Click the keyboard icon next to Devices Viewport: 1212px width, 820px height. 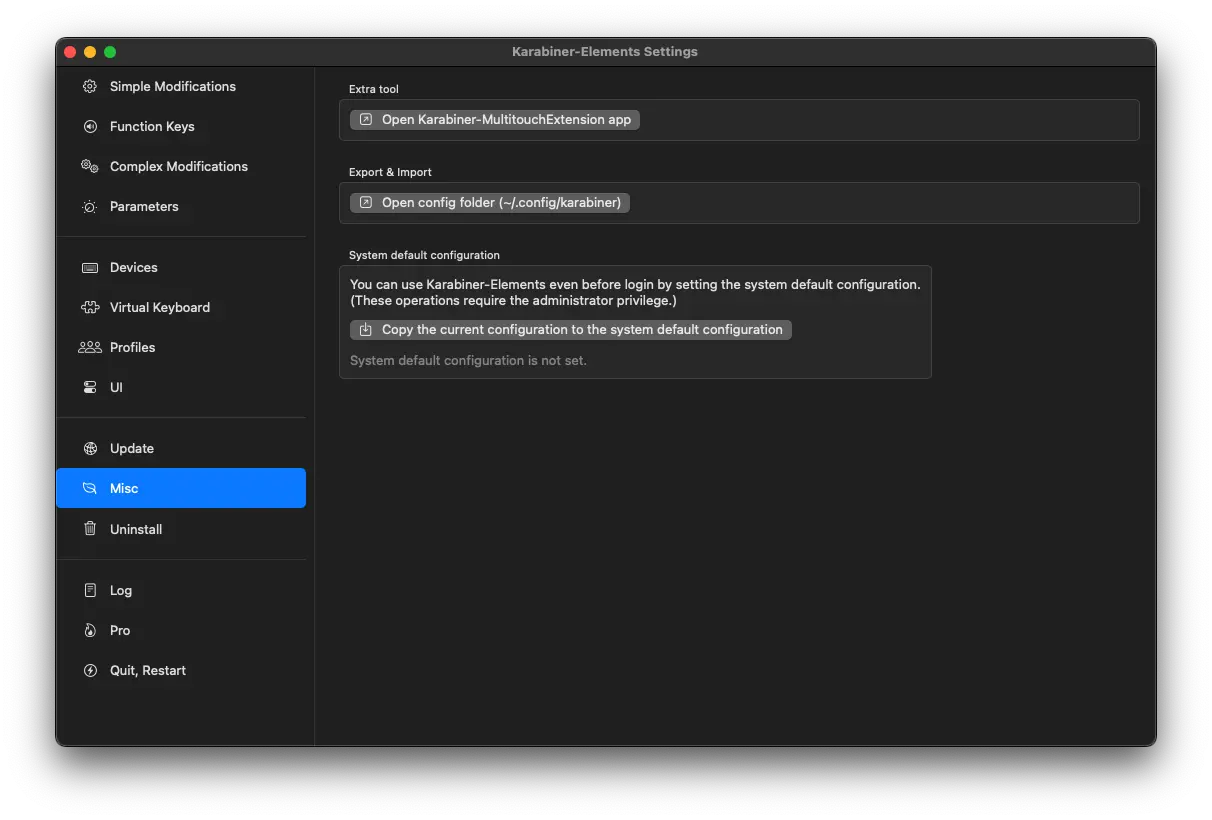(90, 267)
